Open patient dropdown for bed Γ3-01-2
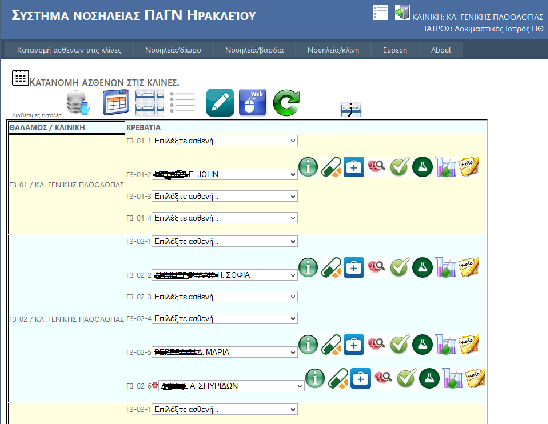548x424 pixels. 224,174
